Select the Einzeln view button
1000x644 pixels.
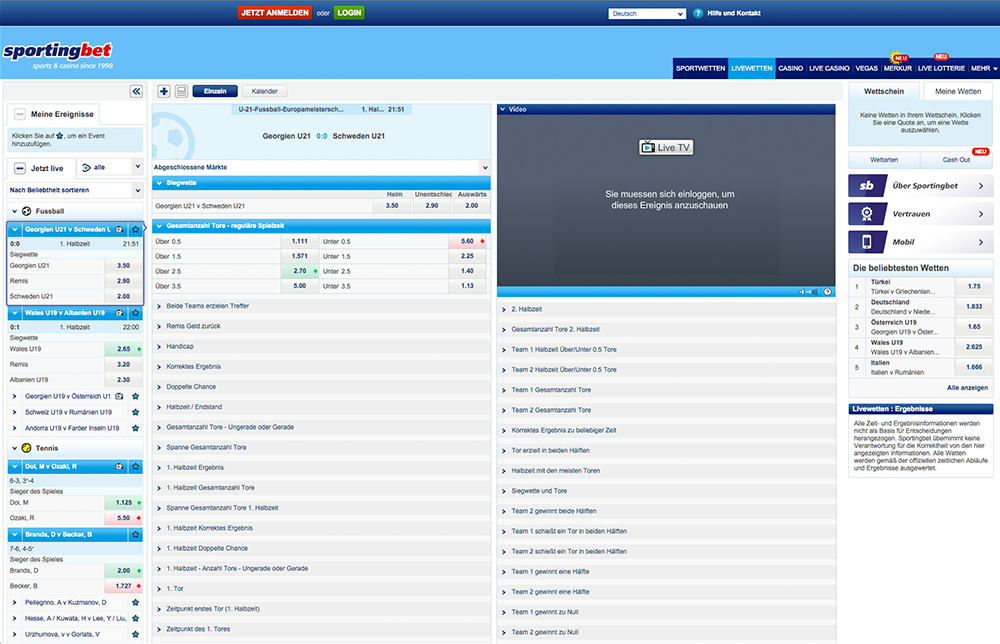pos(215,91)
